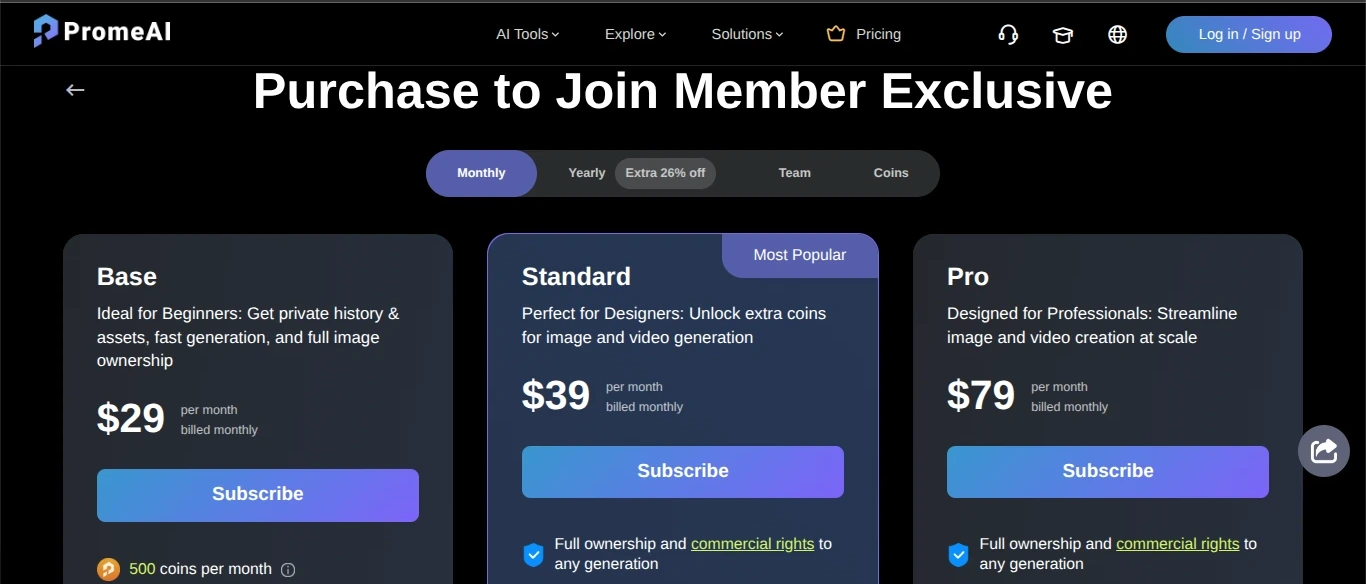The height and width of the screenshot is (584, 1366).
Task: Click the orange coin icon
Action: coord(108,569)
